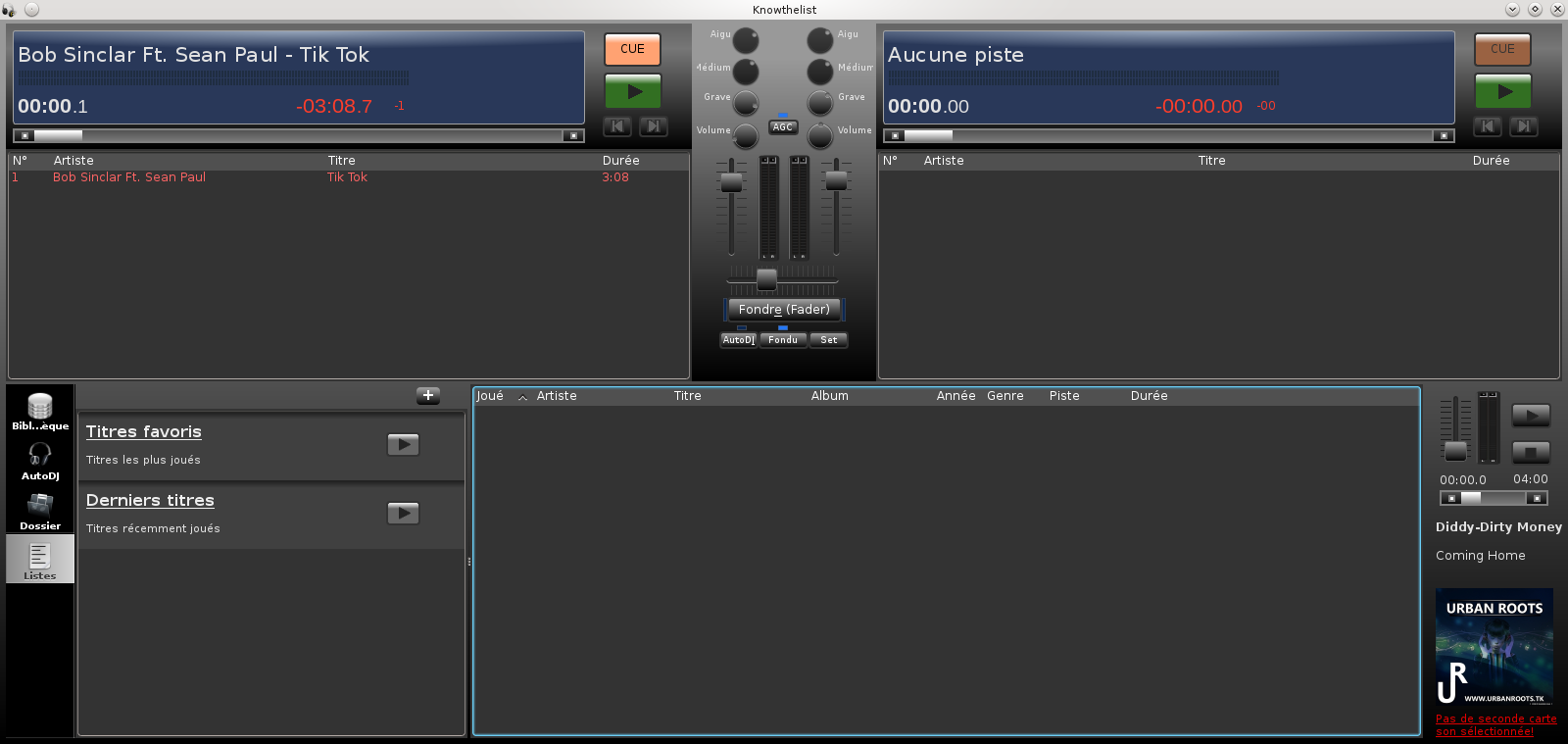The image size is (1568, 744).
Task: Click left channel vertical fader handle
Action: [731, 182]
